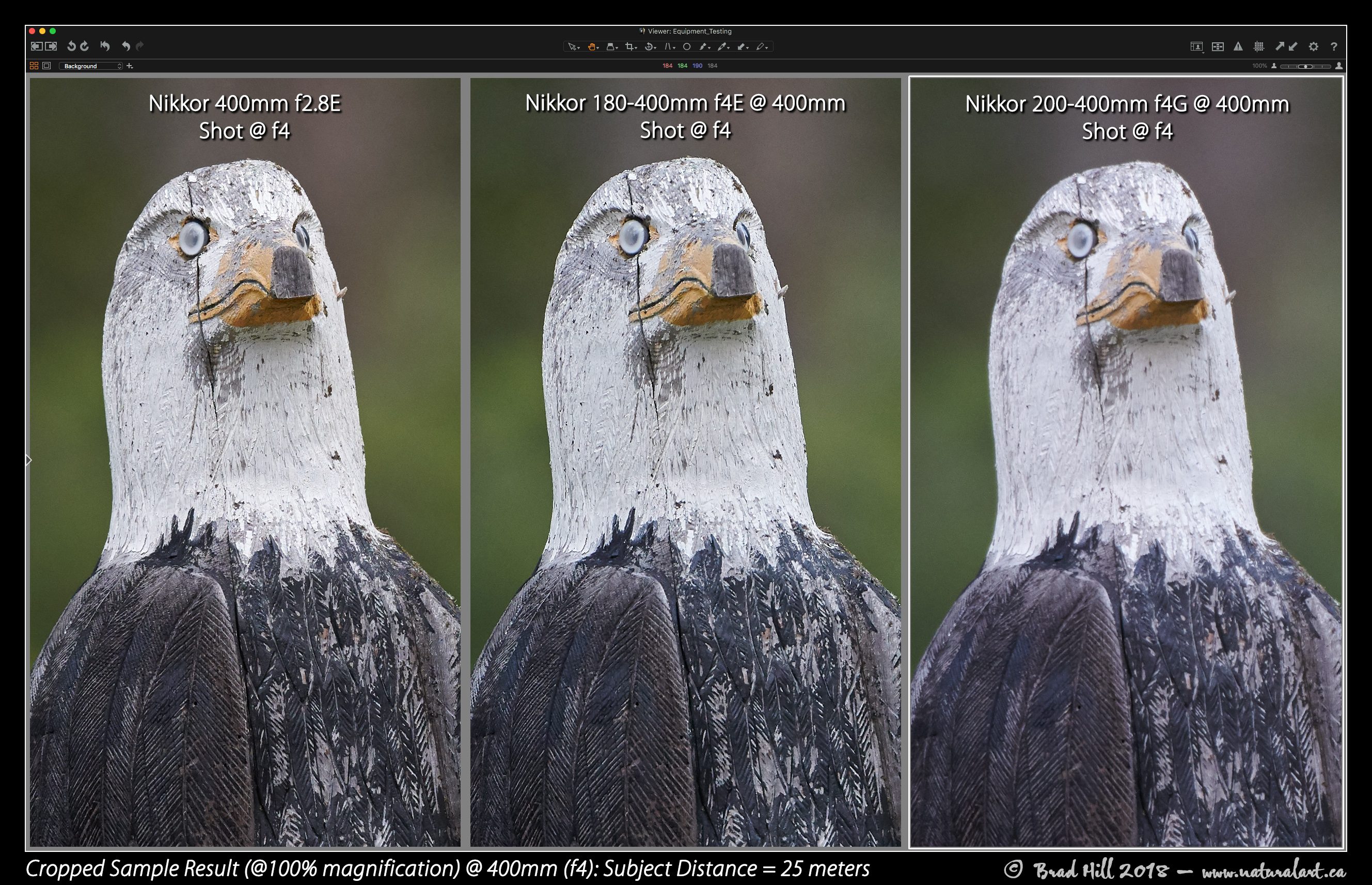Select the Loupe tool
Screen dimensions: 1372x885
(610, 47)
